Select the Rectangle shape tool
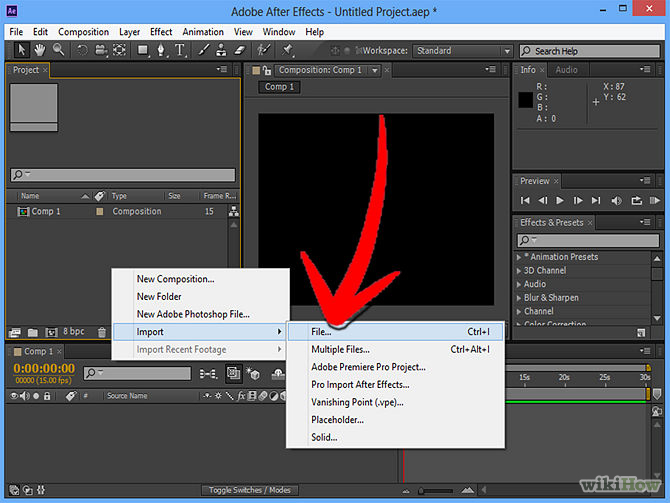This screenshot has height=503, width=670. pos(143,50)
